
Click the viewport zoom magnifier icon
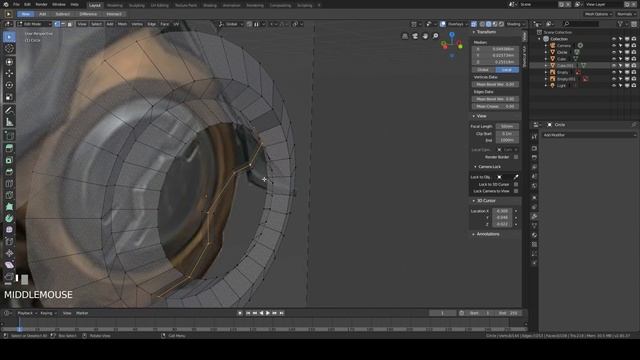436,36
